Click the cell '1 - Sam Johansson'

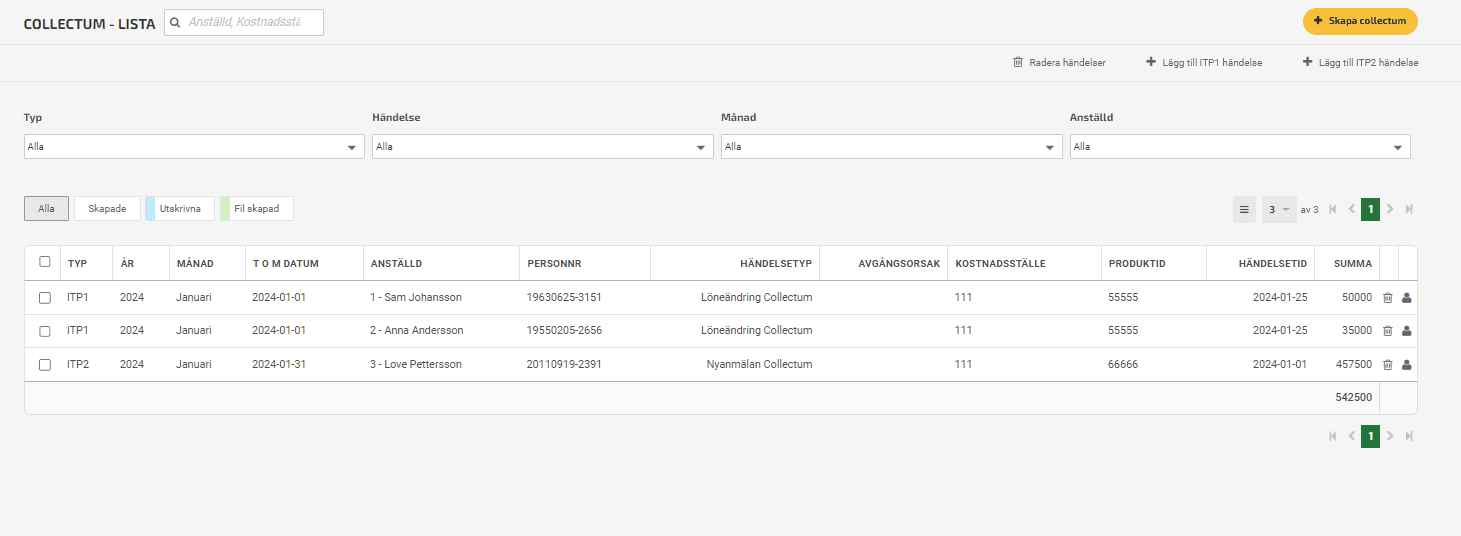[x=416, y=298]
